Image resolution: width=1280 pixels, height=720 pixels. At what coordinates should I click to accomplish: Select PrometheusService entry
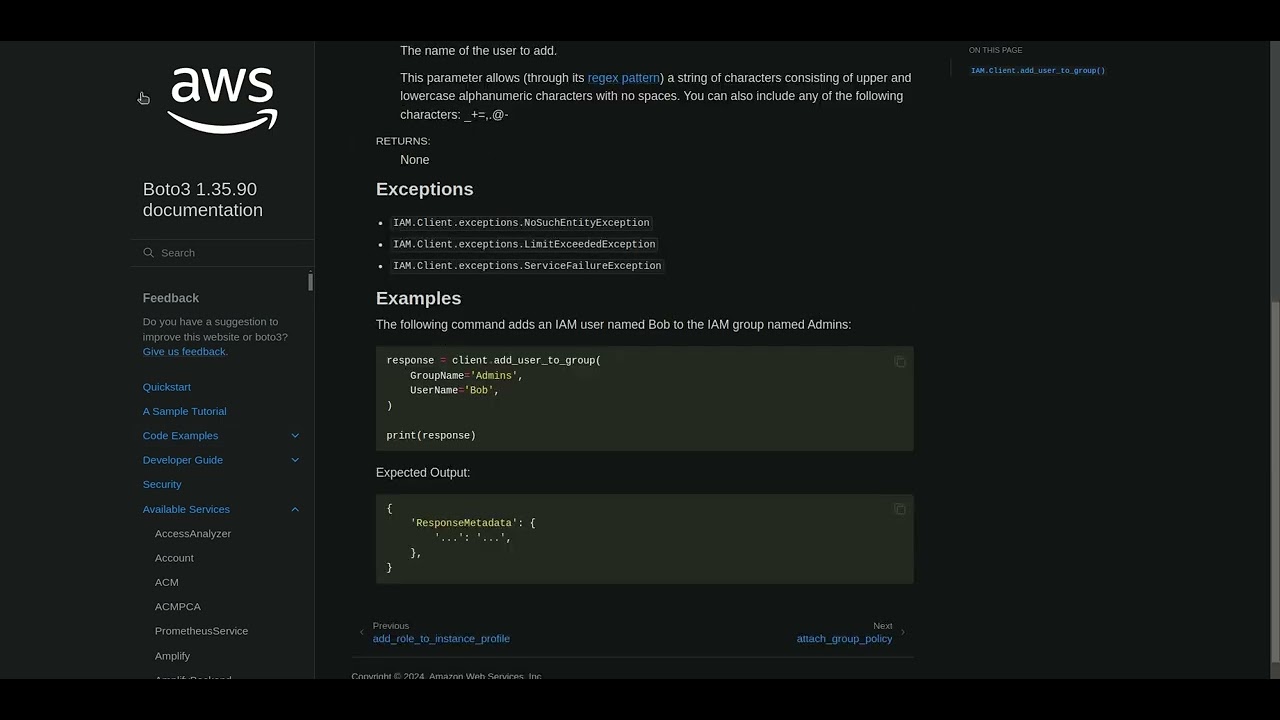point(201,631)
